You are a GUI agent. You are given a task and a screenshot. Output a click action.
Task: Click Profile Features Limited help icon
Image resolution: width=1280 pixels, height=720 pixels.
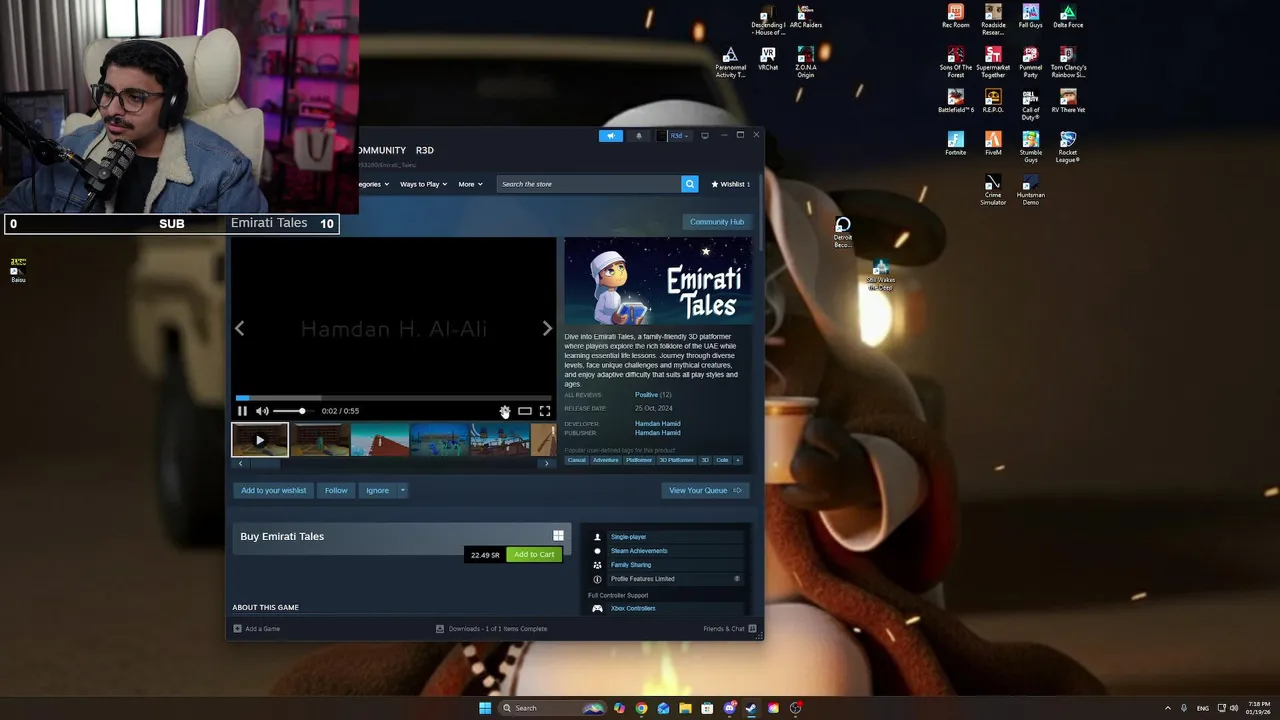[737, 579]
